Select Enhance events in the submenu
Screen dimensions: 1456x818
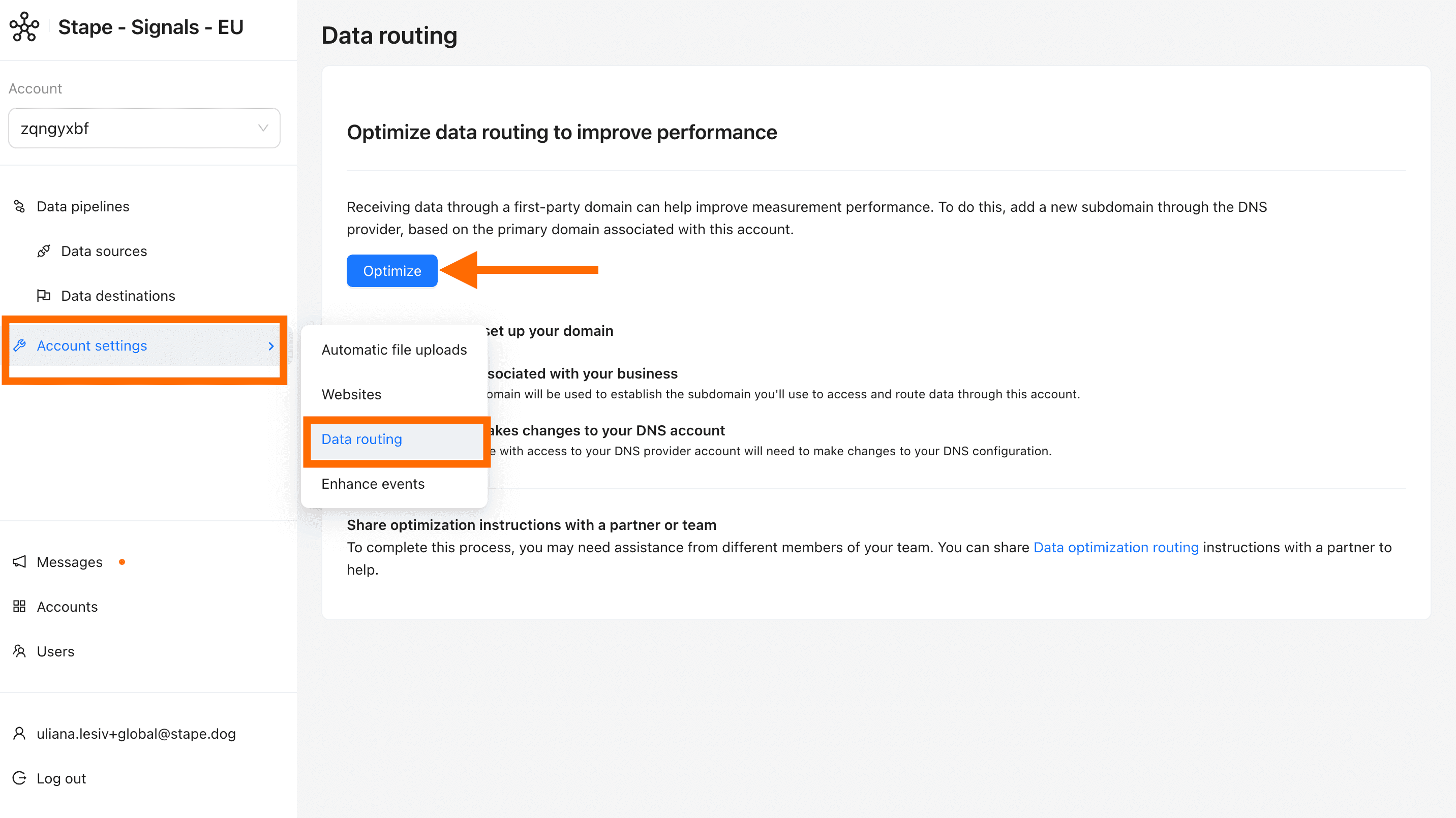(373, 484)
